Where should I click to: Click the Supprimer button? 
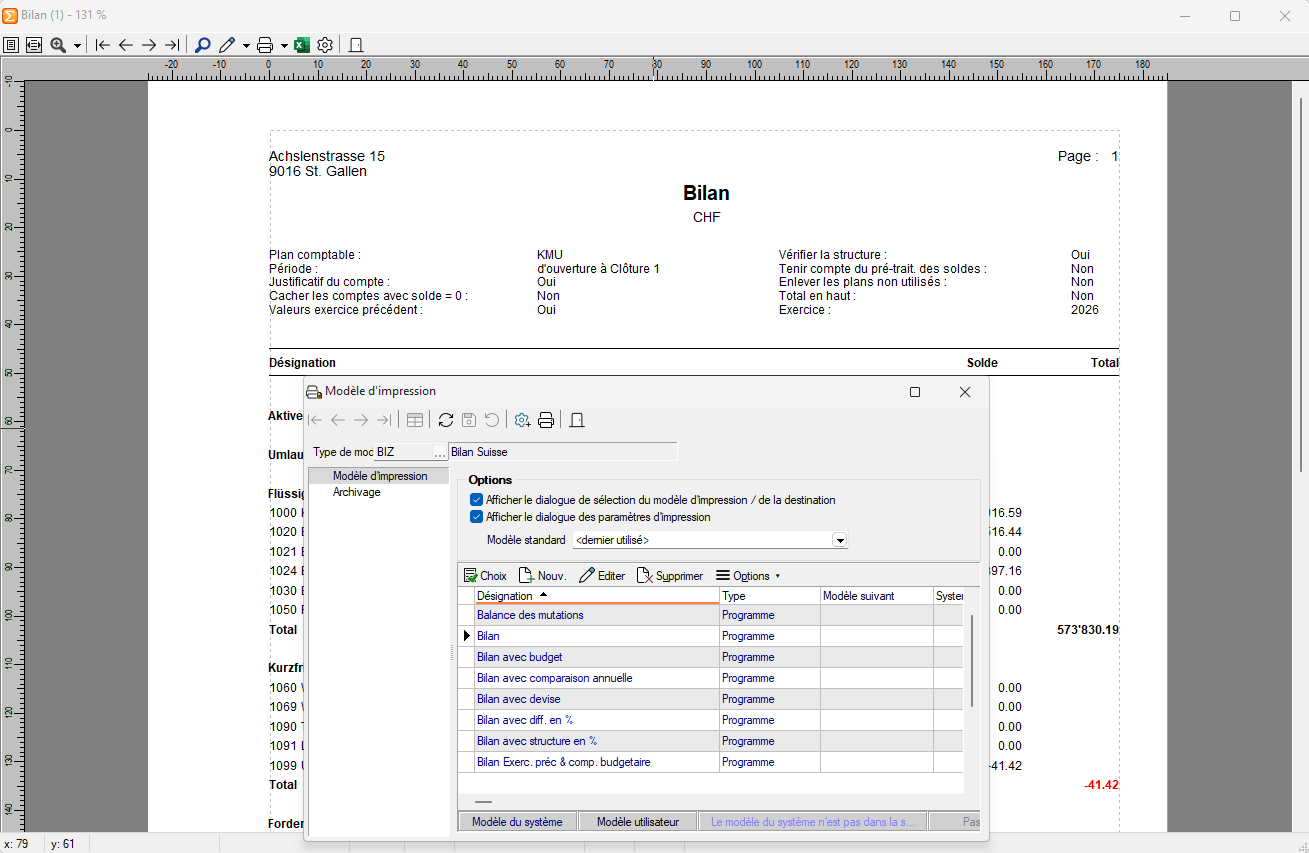click(x=670, y=576)
